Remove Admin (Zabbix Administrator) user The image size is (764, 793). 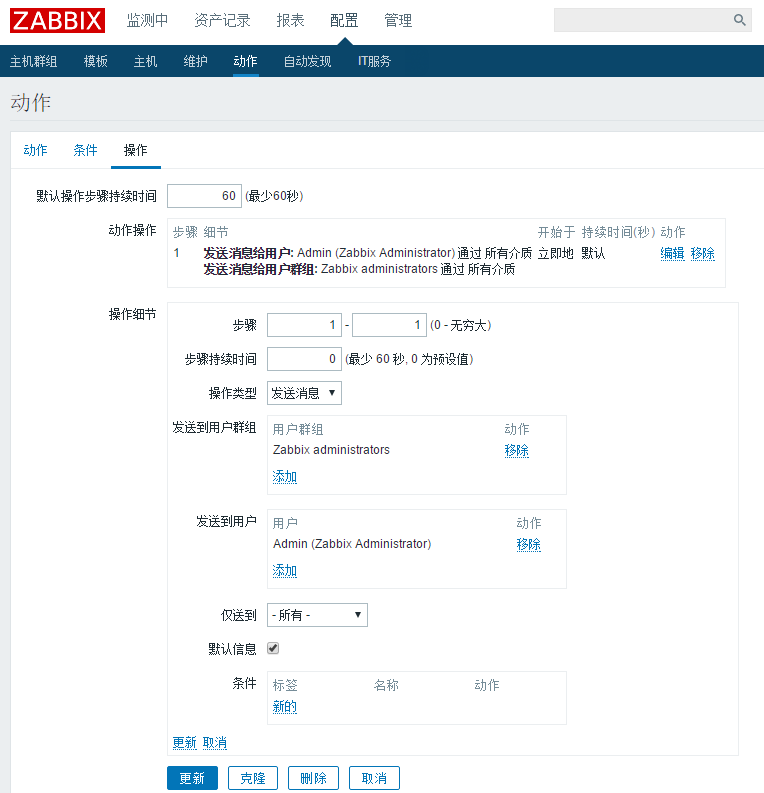tap(528, 544)
